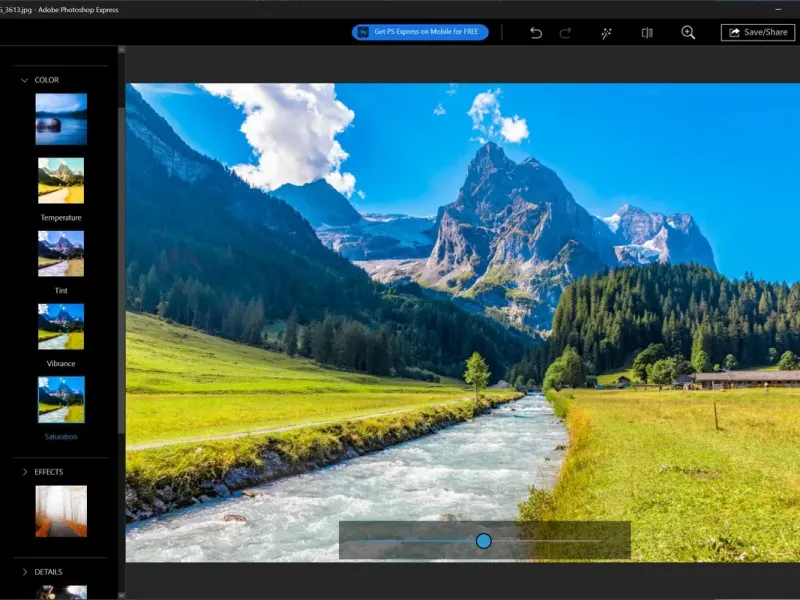Select the Tint adjustment thumbnail
The image size is (800, 600).
[x=61, y=254]
